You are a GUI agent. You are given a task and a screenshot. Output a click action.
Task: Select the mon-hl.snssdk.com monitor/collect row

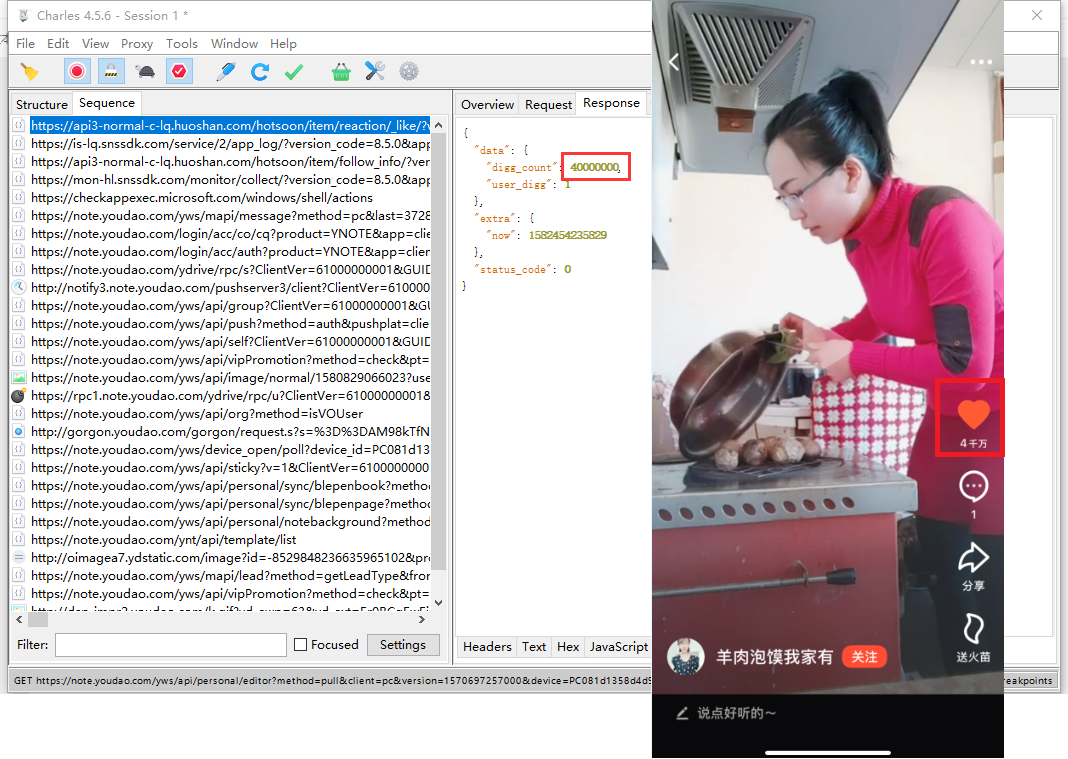tap(230, 180)
